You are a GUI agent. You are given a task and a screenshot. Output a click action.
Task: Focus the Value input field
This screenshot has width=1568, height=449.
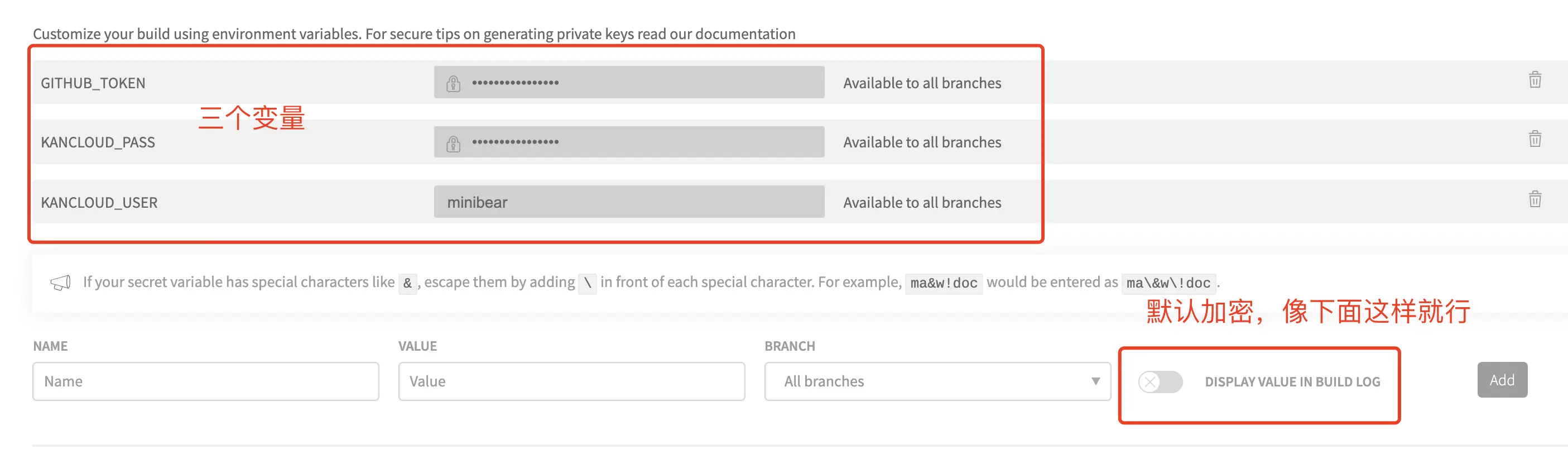(x=571, y=381)
